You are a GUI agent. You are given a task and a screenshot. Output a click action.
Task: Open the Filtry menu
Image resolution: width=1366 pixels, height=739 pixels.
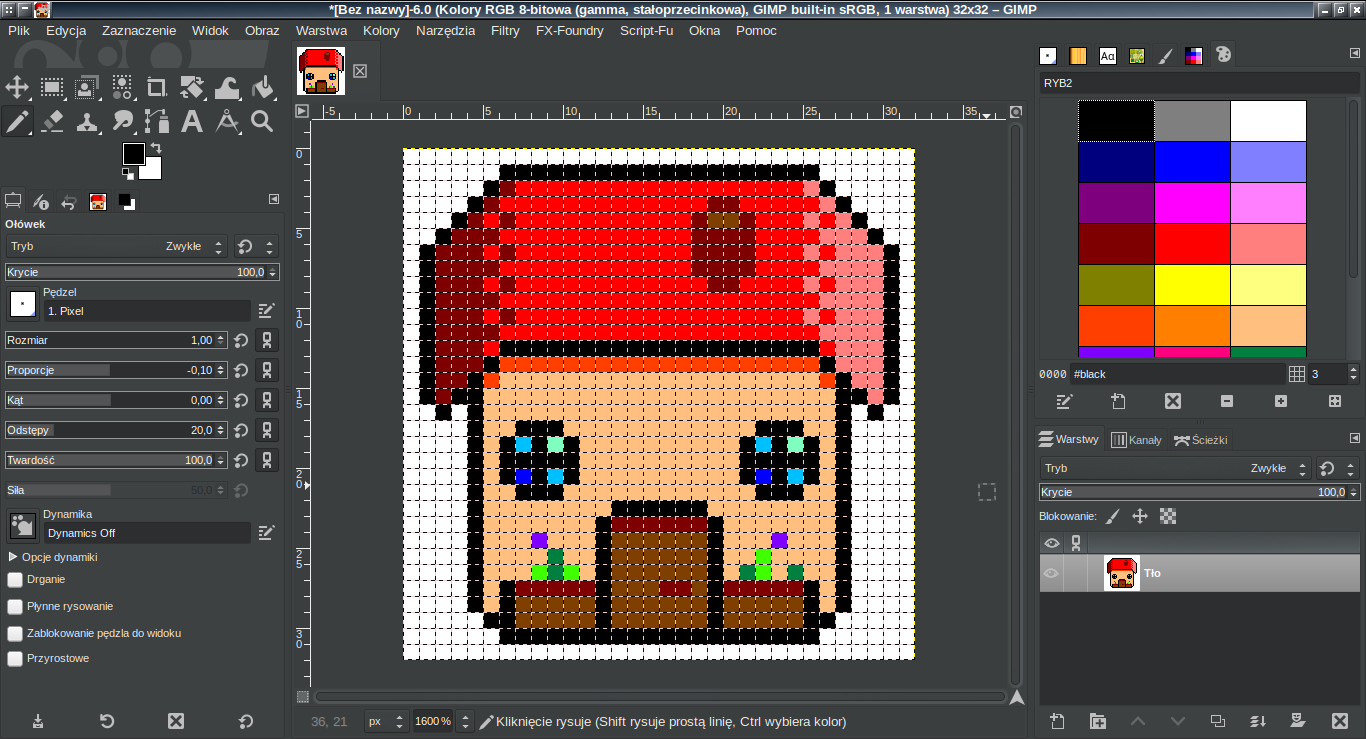505,30
